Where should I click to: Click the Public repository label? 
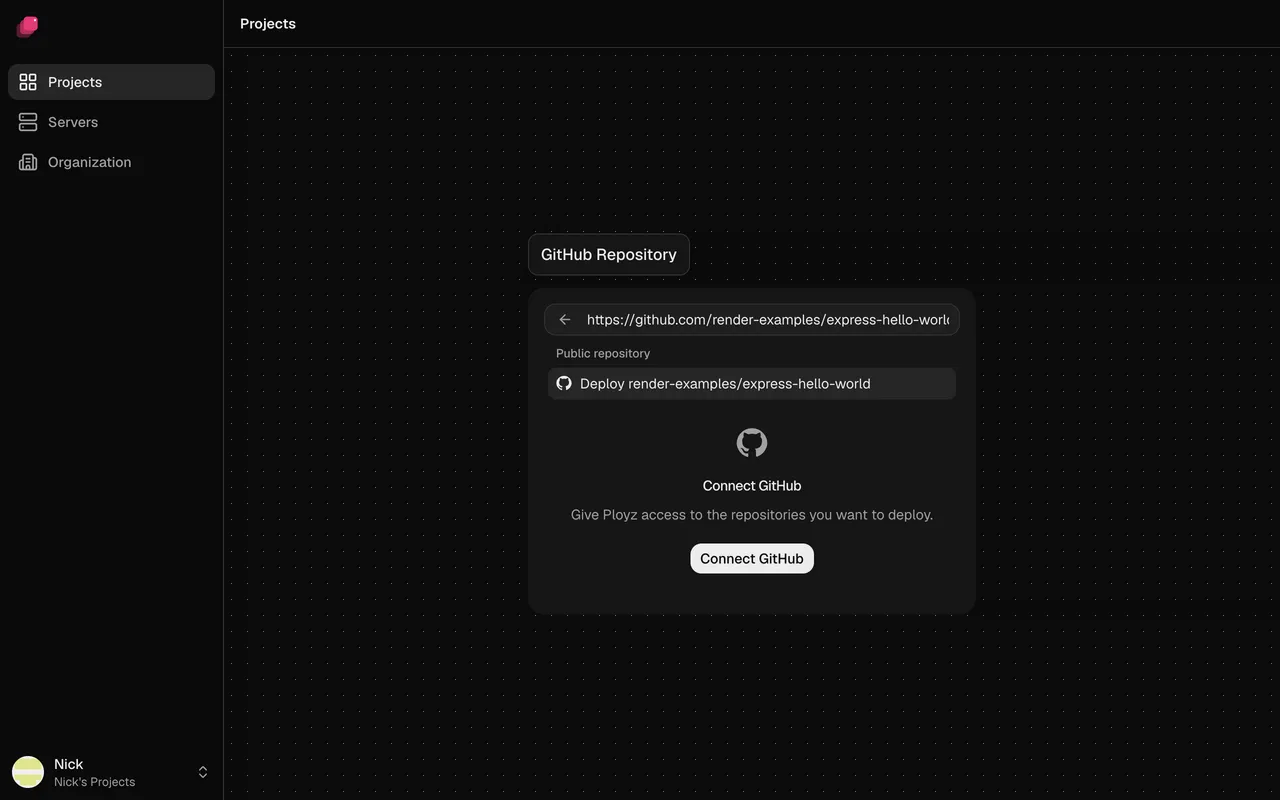(x=603, y=353)
